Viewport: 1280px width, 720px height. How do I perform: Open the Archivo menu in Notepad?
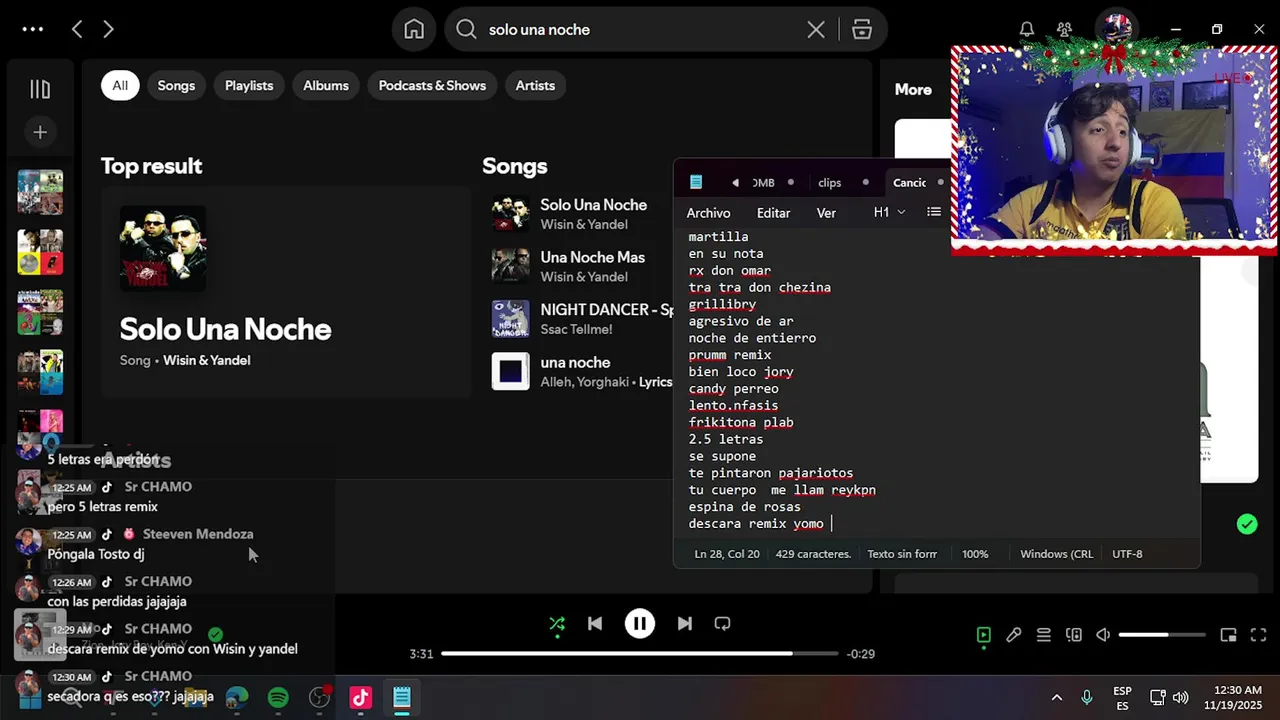click(x=708, y=213)
